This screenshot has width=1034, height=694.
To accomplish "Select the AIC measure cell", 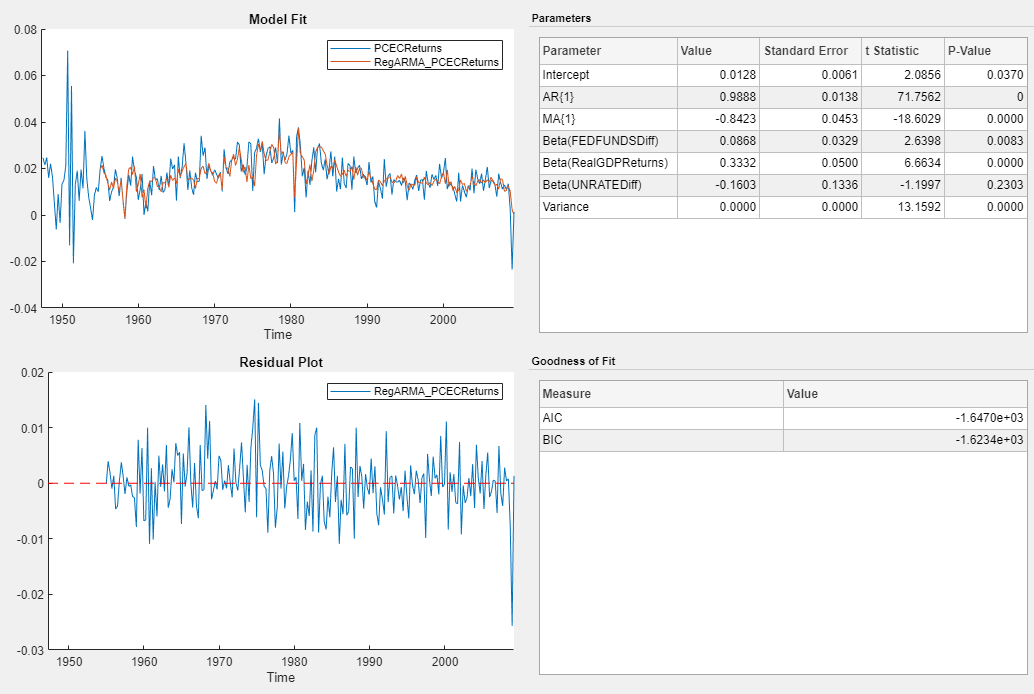I will point(661,418).
